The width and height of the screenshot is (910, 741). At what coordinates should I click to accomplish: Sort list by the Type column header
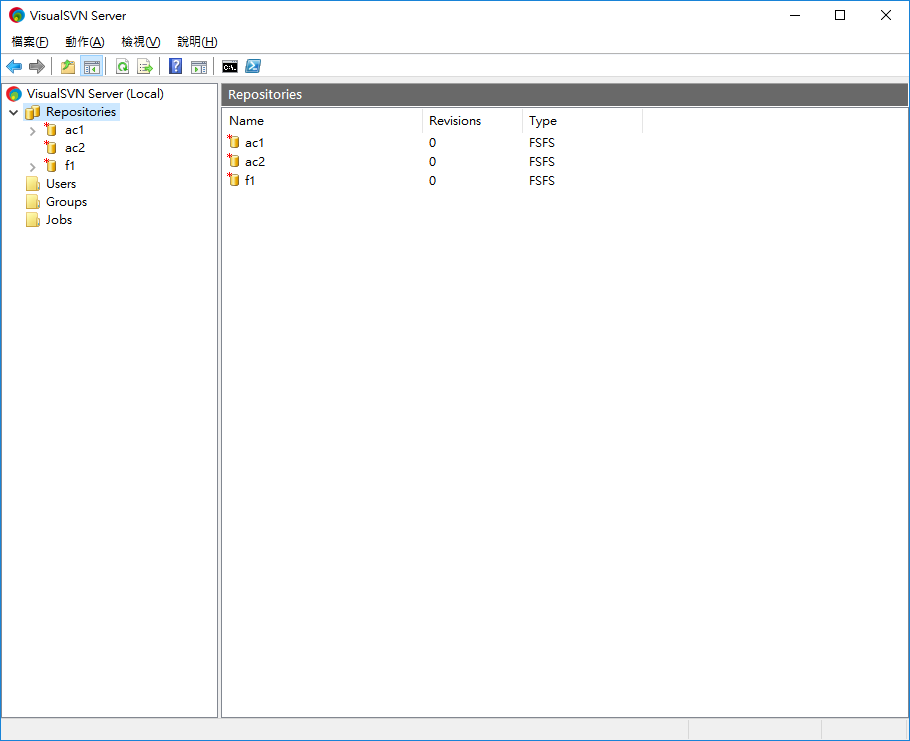tap(583, 121)
